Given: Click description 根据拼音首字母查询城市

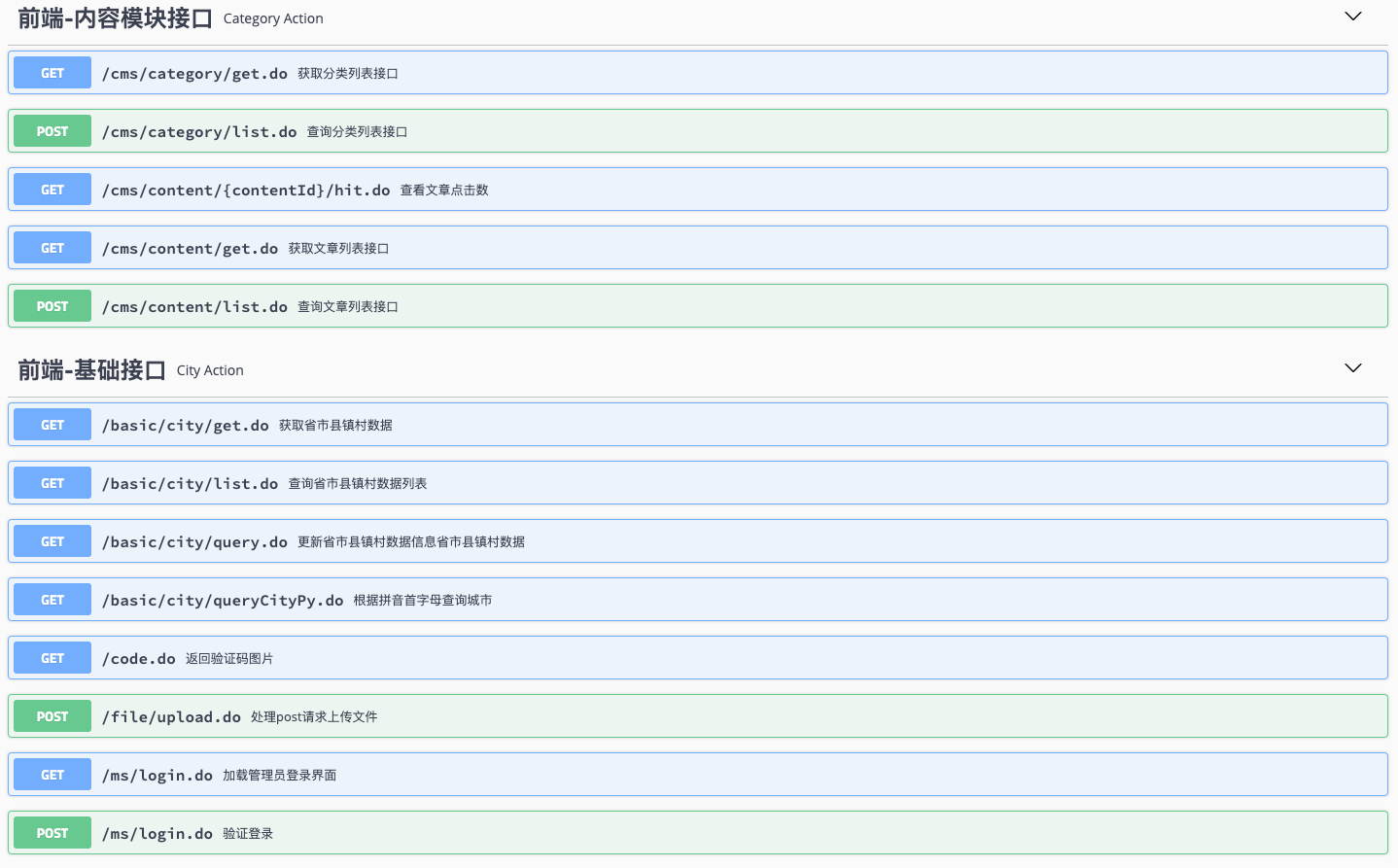Looking at the screenshot, I should pyautogui.click(x=422, y=601).
